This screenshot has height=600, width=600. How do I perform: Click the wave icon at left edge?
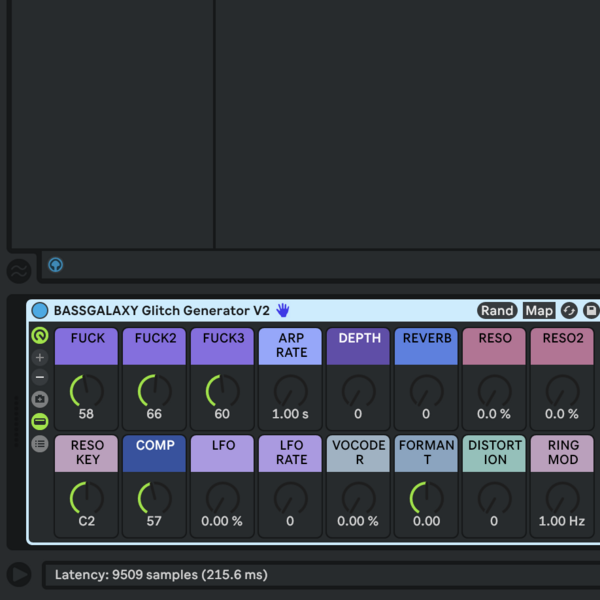pos(19,271)
